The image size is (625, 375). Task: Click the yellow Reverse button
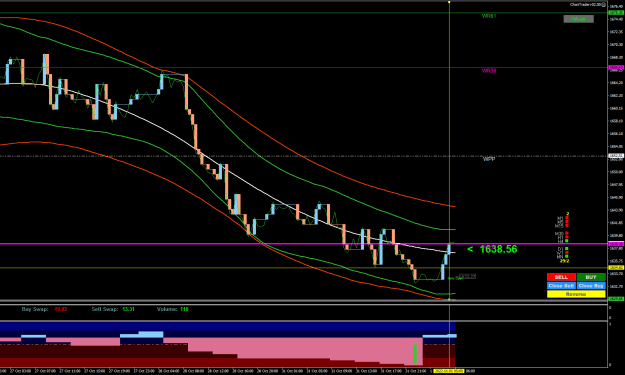576,294
